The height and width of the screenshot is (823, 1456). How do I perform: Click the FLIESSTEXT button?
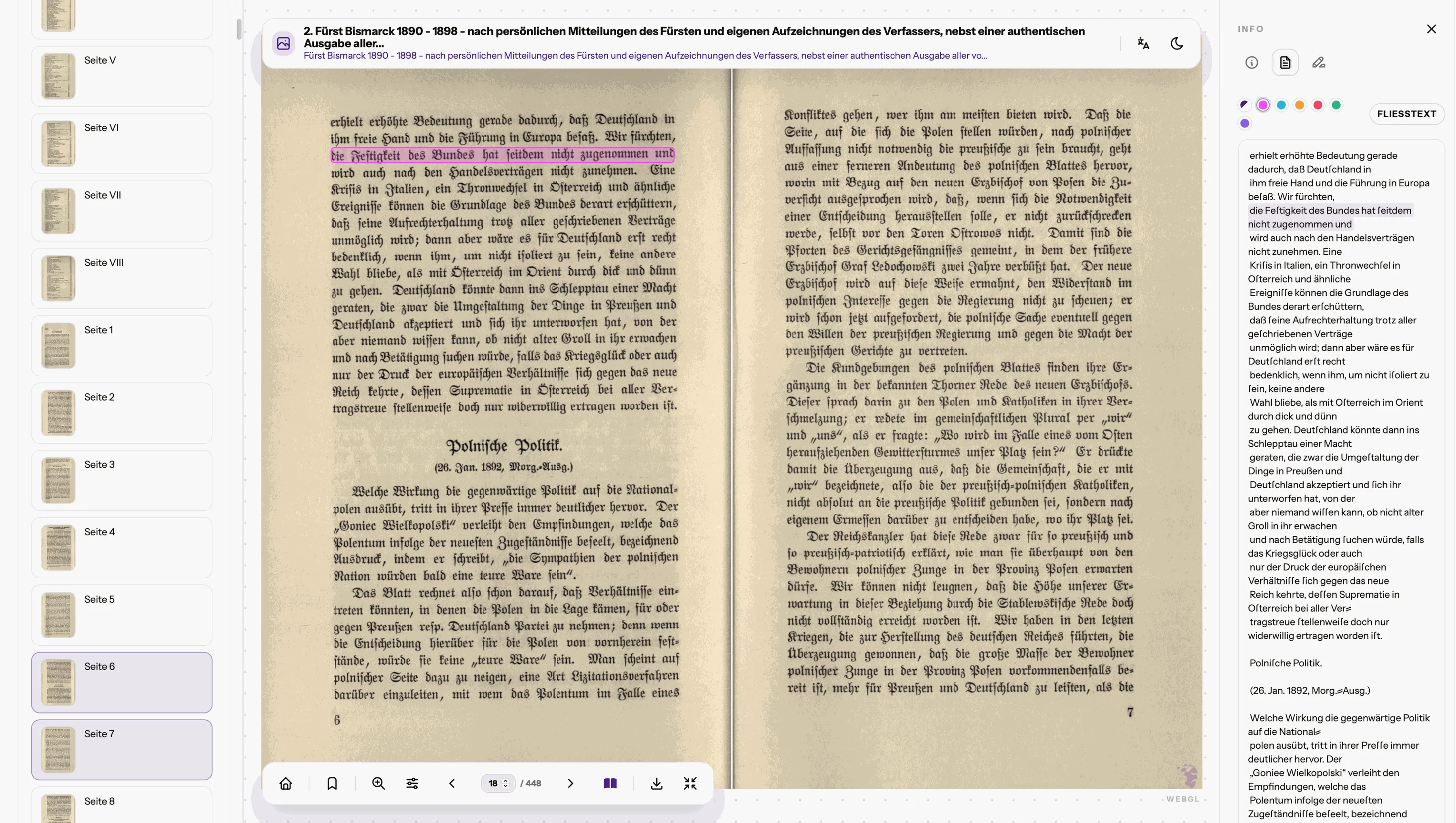(x=1406, y=114)
